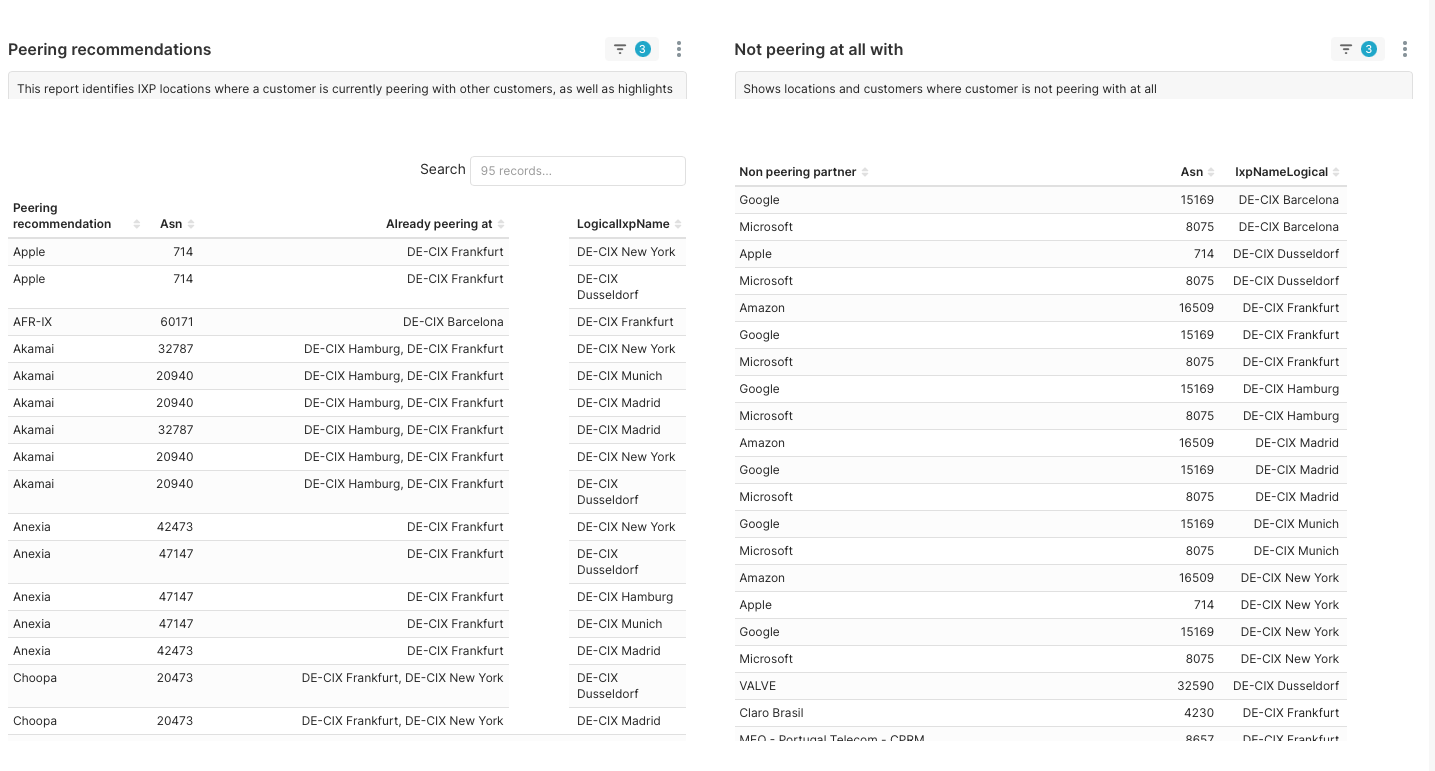The width and height of the screenshot is (1435, 771).
Task: Open filter badge on Not peering at all with panel
Action: [1357, 49]
